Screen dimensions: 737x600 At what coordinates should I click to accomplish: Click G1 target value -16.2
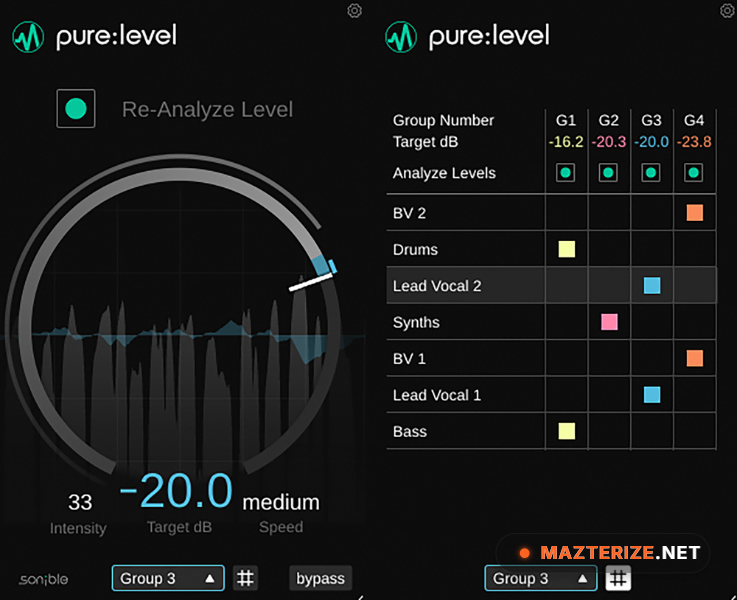(x=566, y=141)
